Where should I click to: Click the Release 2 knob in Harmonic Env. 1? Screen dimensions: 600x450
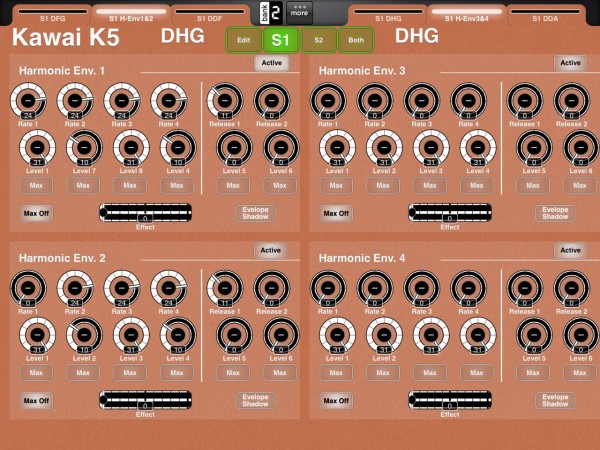[272, 101]
